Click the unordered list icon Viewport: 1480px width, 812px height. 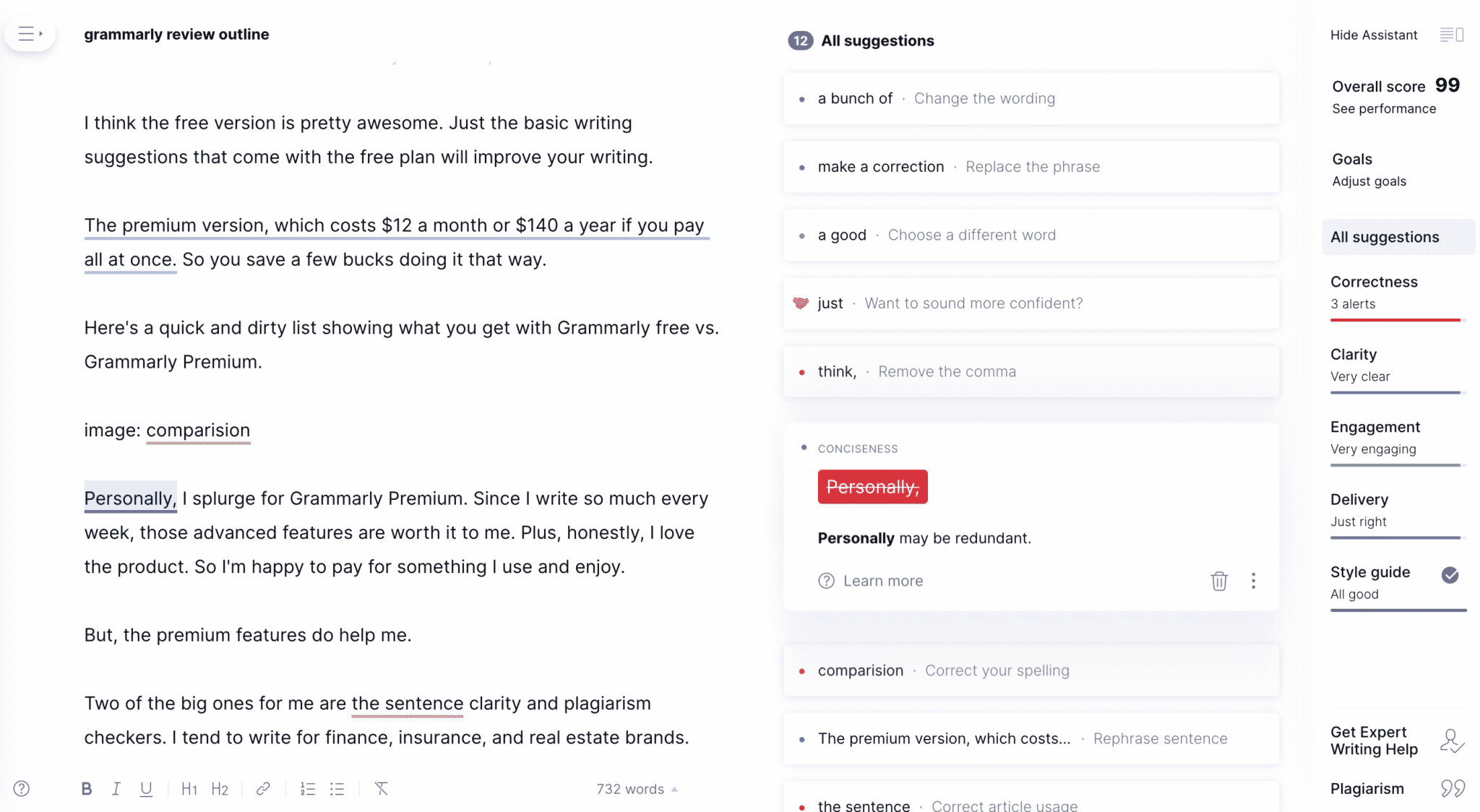(x=339, y=789)
